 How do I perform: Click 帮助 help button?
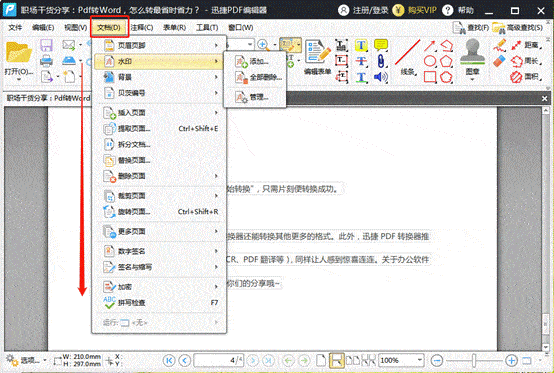(x=458, y=10)
